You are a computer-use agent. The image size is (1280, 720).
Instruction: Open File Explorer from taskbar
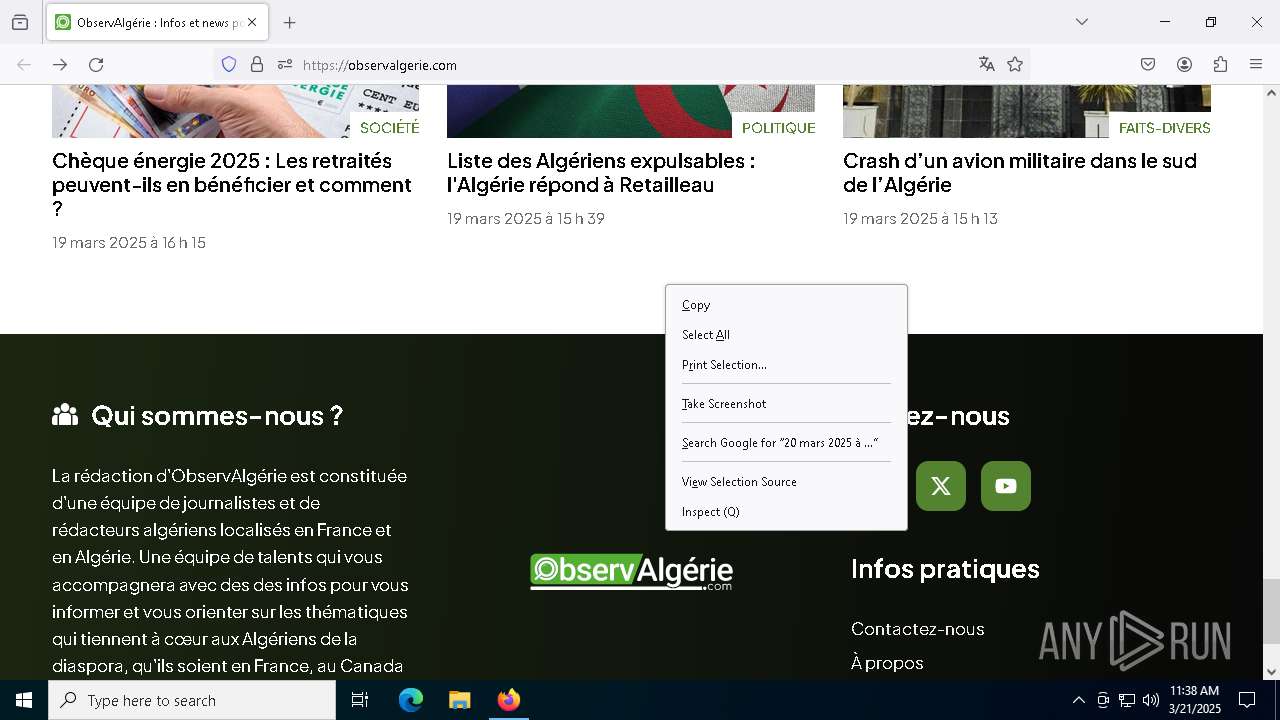(459, 700)
